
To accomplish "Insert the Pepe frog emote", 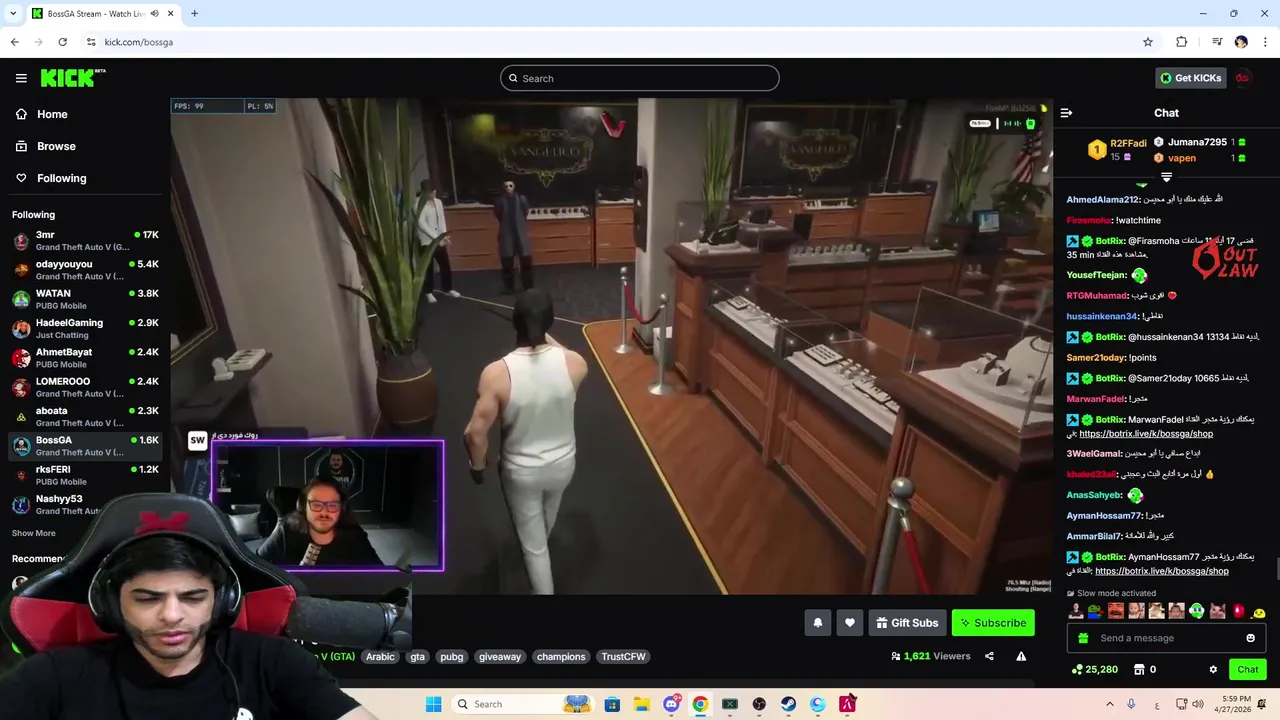I will coord(1096,611).
